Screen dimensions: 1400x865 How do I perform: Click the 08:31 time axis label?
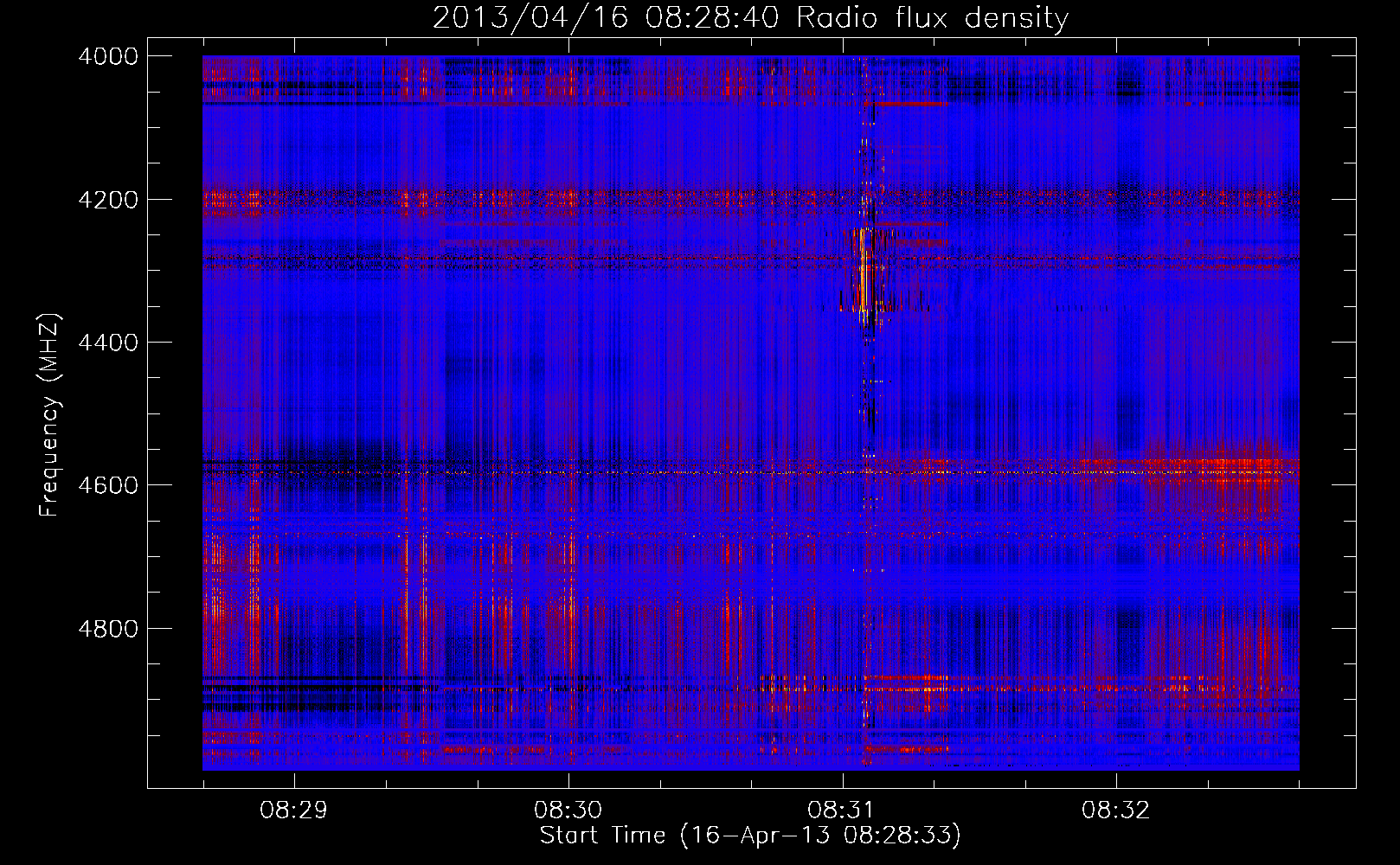(x=842, y=810)
